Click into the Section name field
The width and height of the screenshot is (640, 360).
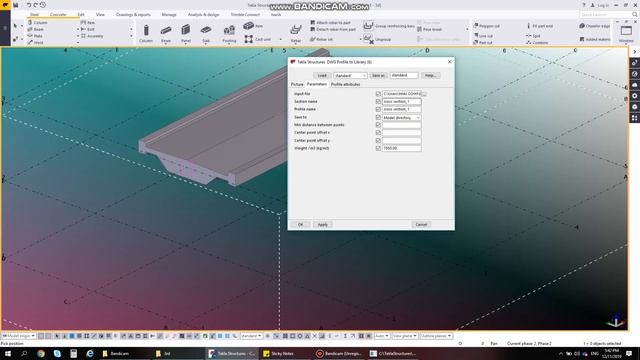pos(402,102)
